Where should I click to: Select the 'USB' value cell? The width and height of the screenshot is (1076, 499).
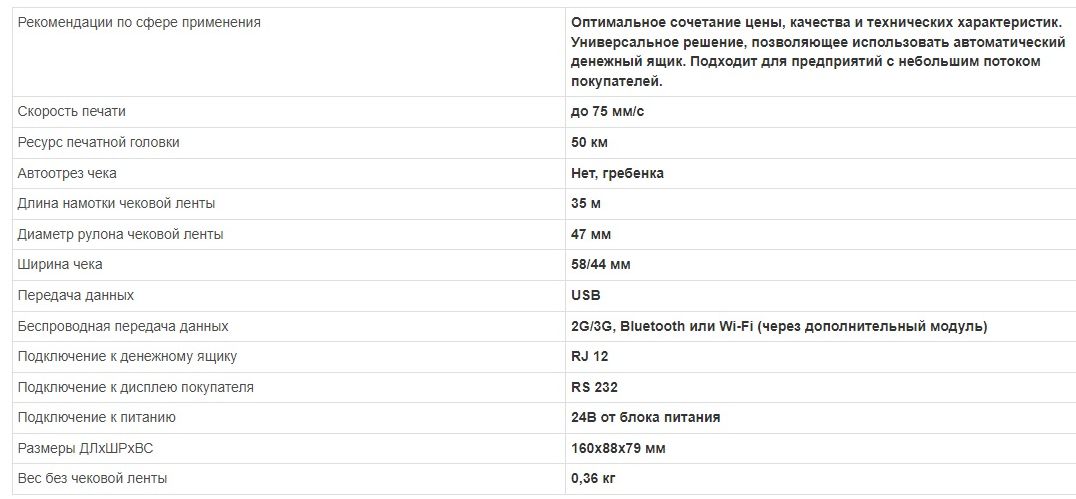click(x=585, y=296)
